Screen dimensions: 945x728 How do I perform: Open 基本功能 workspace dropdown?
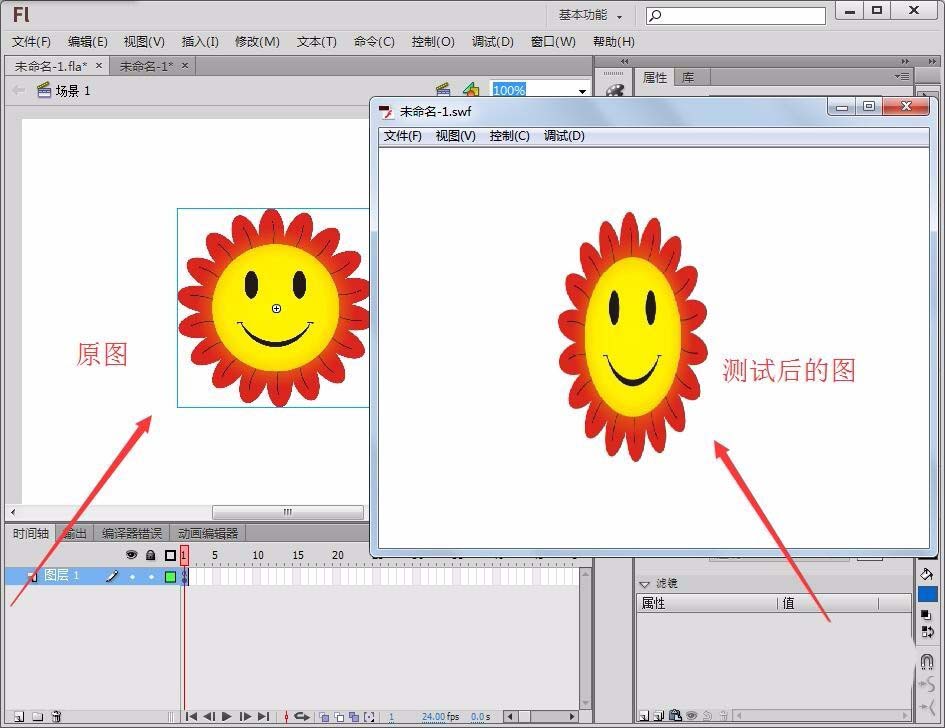pyautogui.click(x=590, y=15)
